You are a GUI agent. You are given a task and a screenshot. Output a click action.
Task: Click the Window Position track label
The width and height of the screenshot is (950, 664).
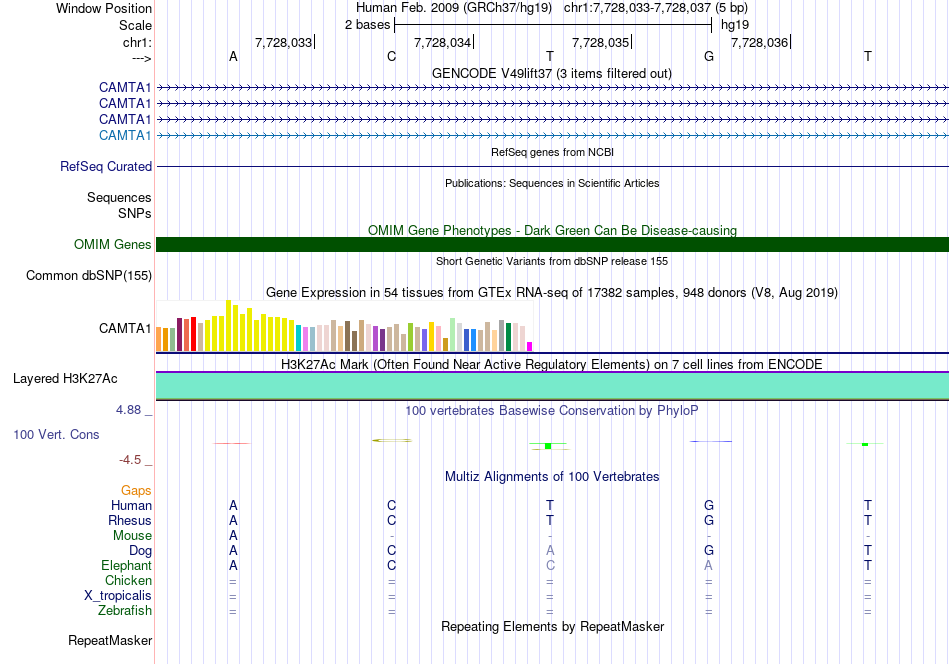(104, 8)
